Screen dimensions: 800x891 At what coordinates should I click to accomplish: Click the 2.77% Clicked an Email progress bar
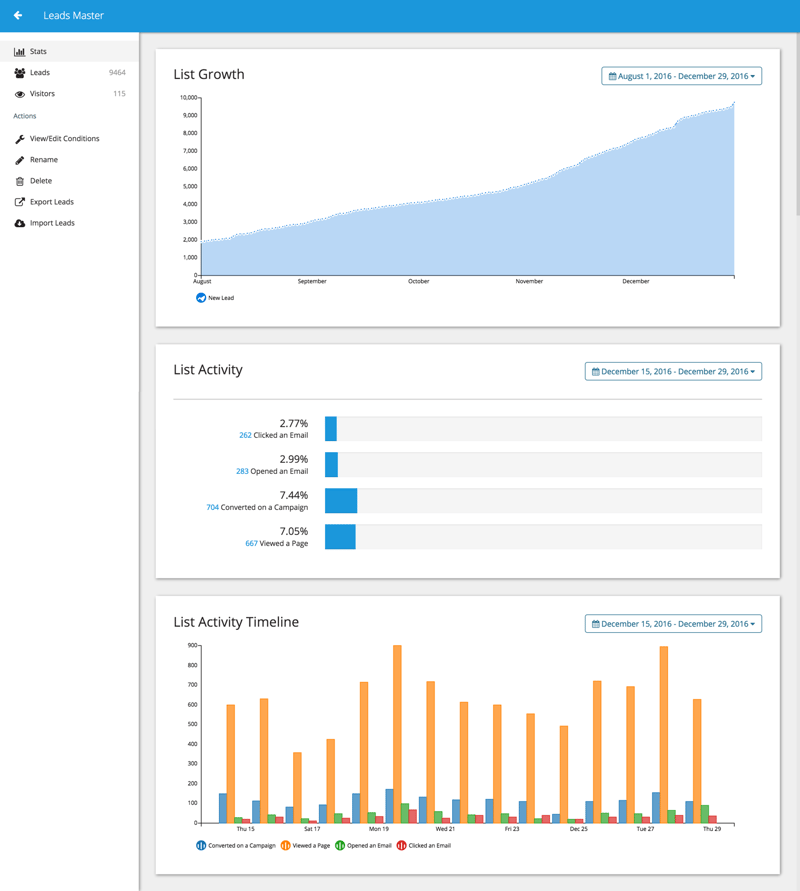click(x=543, y=429)
